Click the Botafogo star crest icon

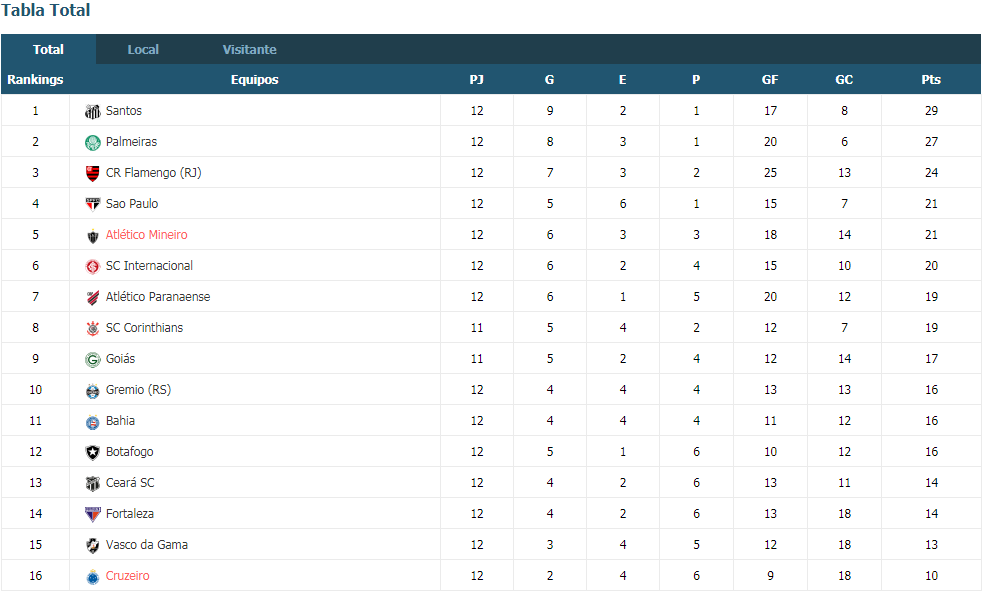pos(93,453)
